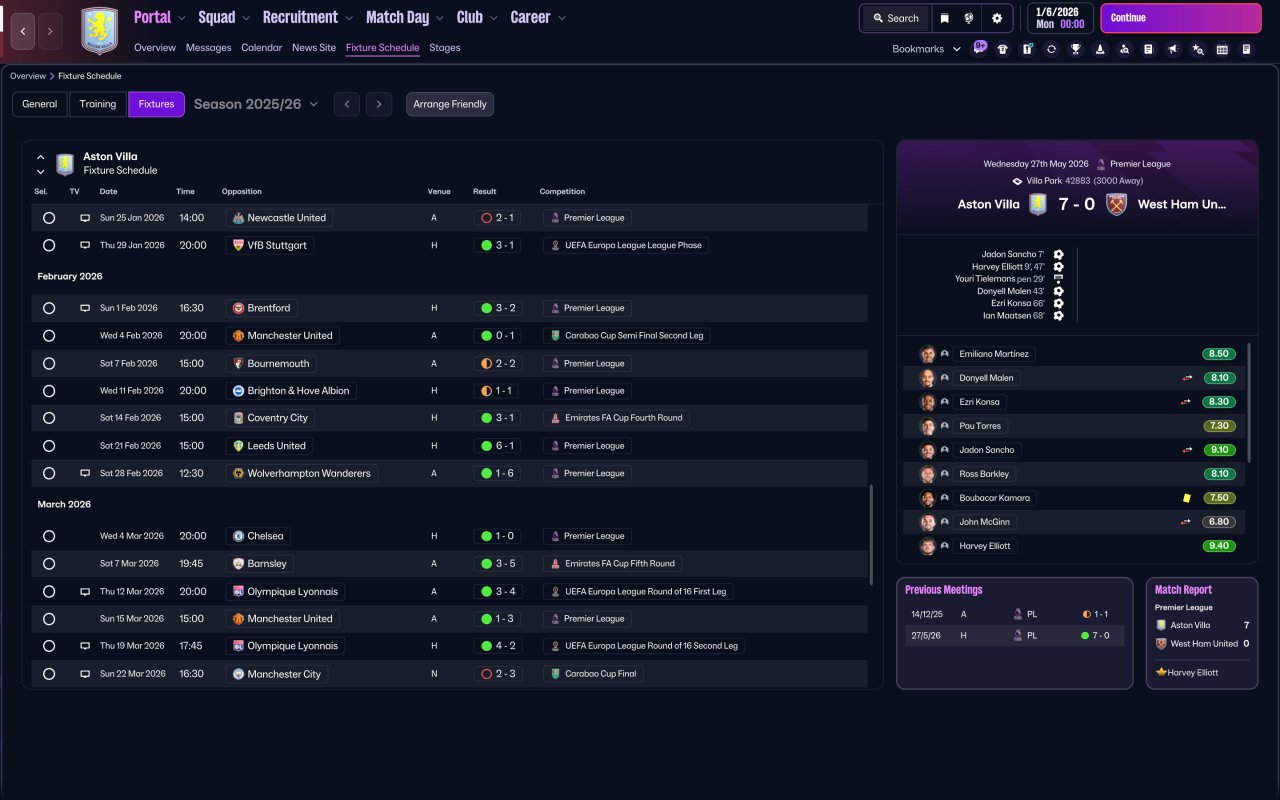Open the Messages sub-tab

click(x=208, y=48)
